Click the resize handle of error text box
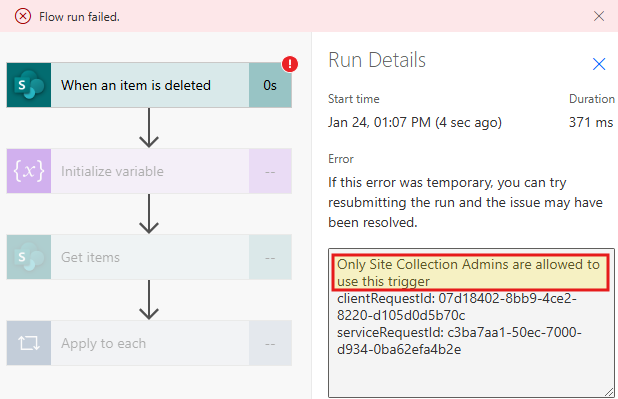 [x=609, y=392]
